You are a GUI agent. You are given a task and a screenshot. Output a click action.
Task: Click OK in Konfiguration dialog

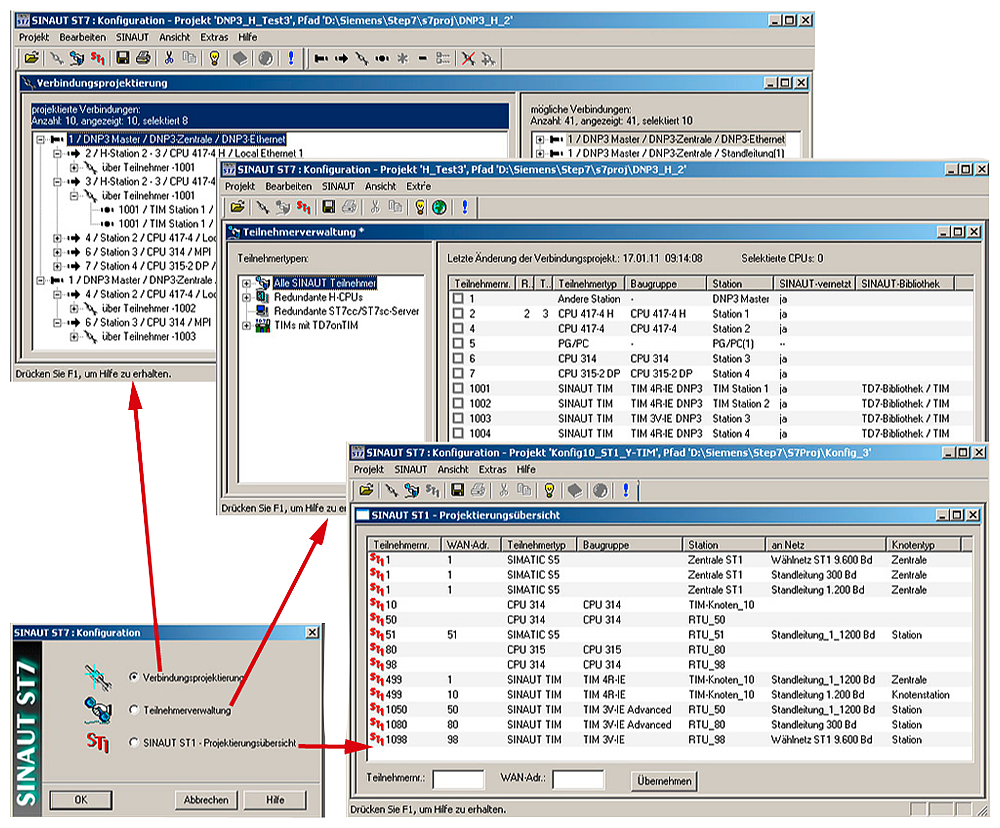(81, 799)
